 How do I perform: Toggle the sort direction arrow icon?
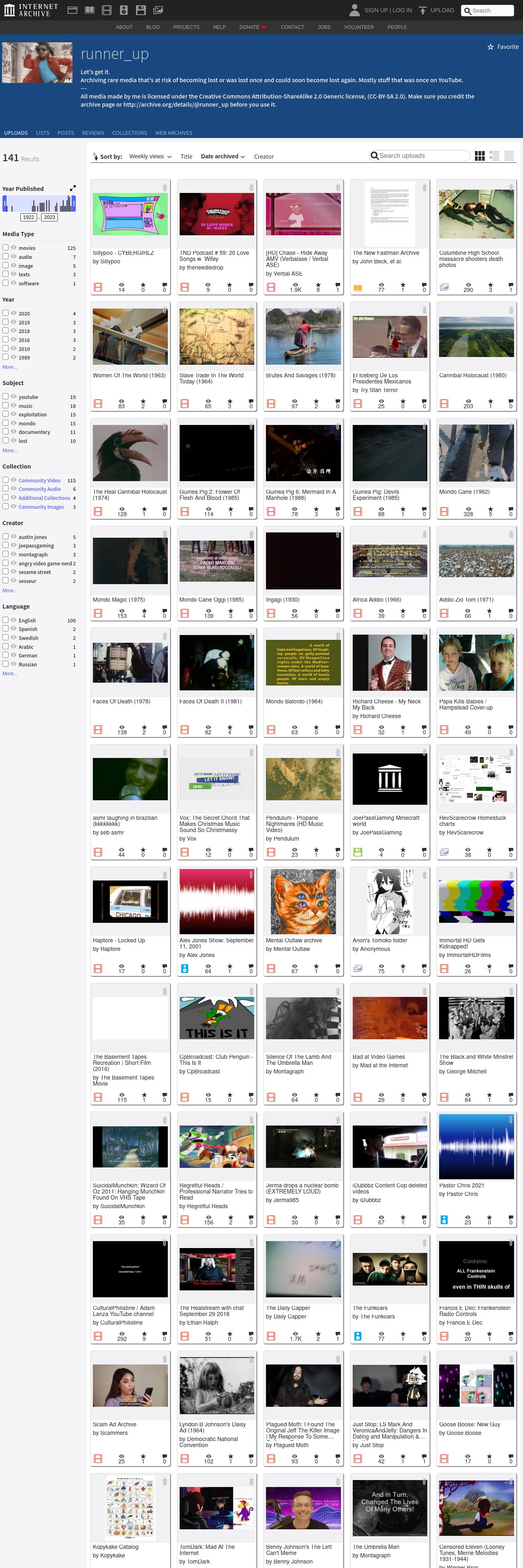[x=95, y=156]
